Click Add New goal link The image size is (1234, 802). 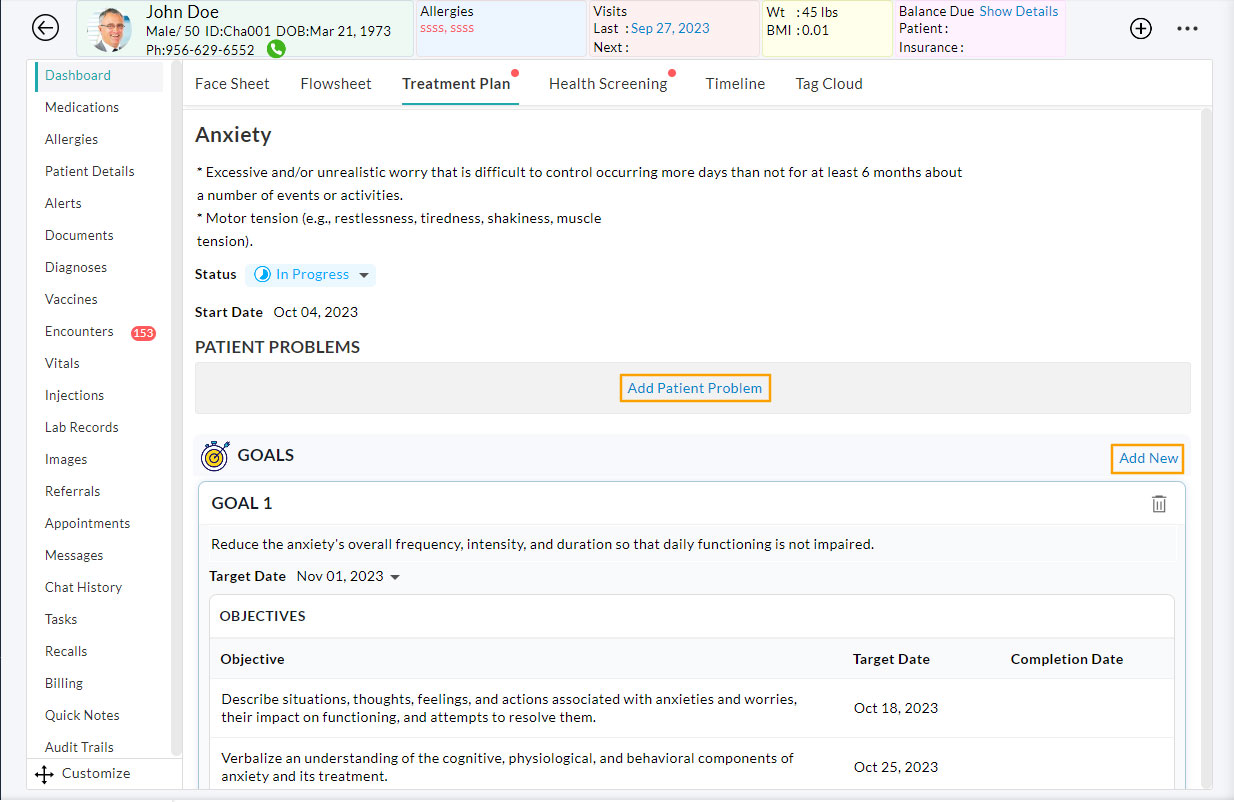click(1148, 458)
